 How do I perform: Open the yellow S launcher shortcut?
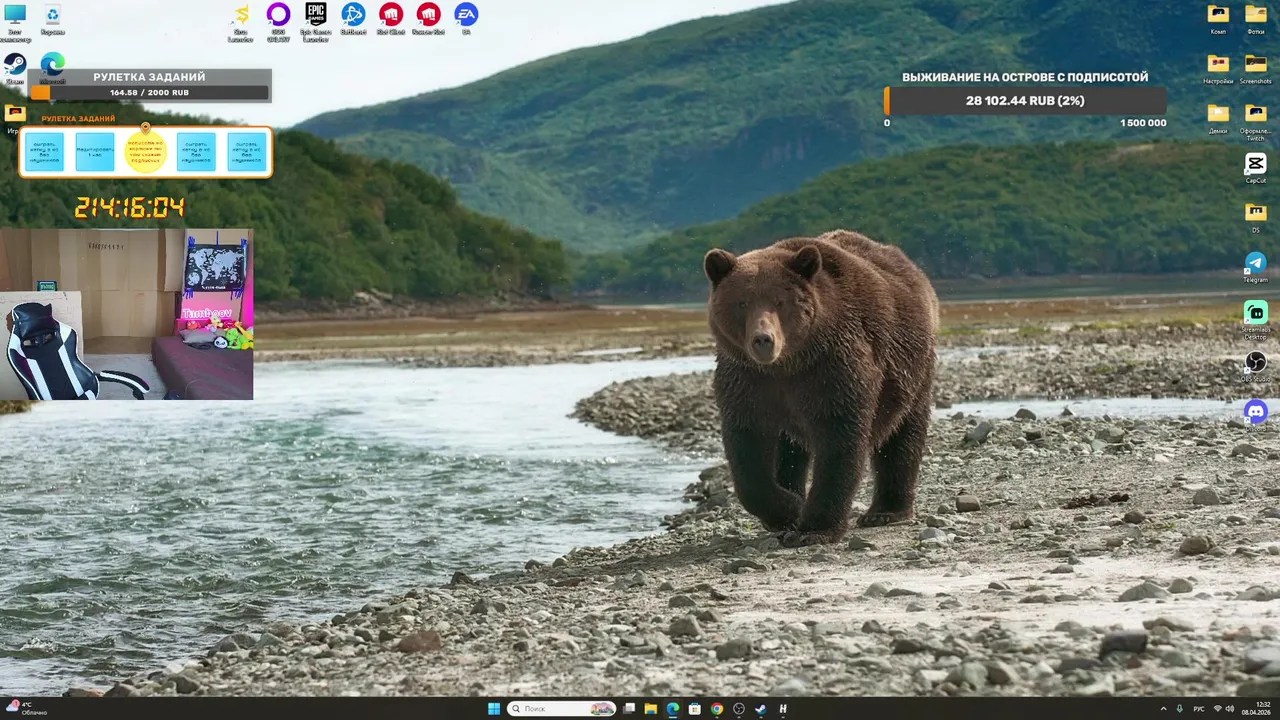(x=241, y=20)
